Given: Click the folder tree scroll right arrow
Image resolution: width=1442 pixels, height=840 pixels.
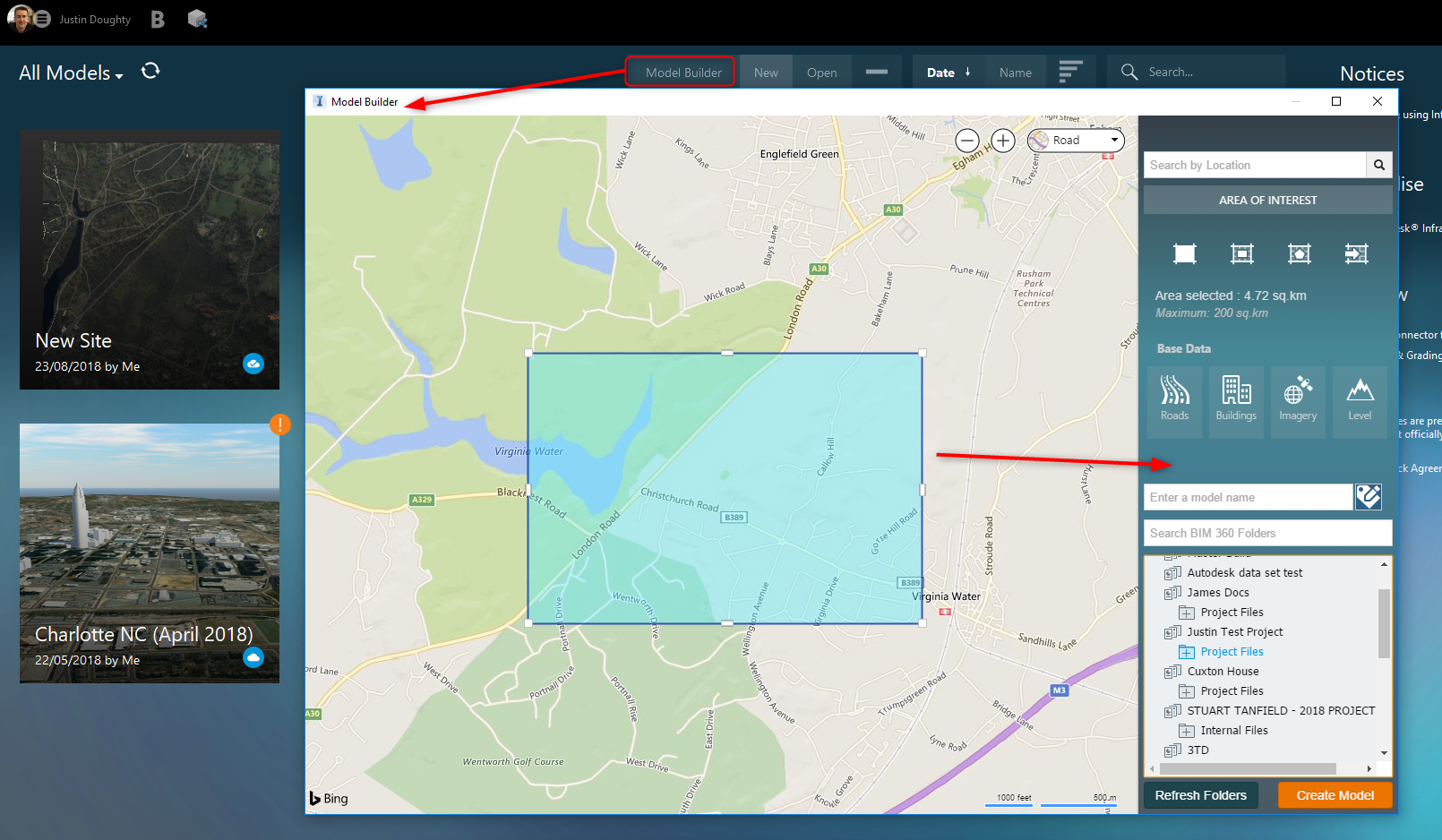Looking at the screenshot, I should coord(1369,768).
